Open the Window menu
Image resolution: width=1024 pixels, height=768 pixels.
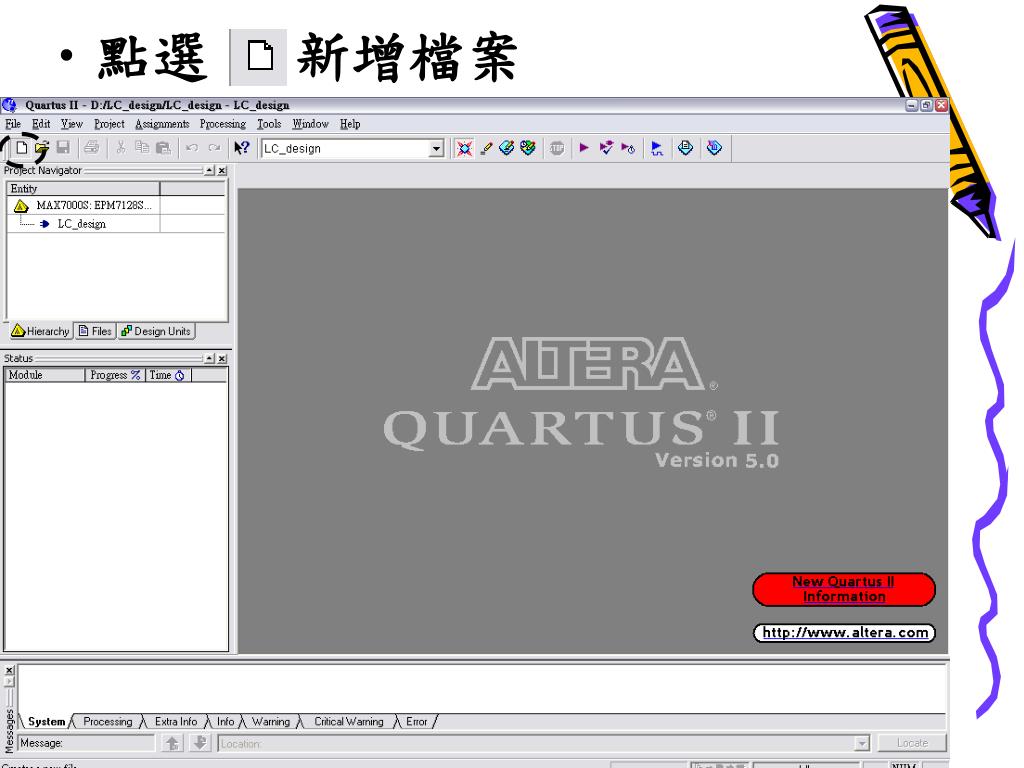pos(310,124)
